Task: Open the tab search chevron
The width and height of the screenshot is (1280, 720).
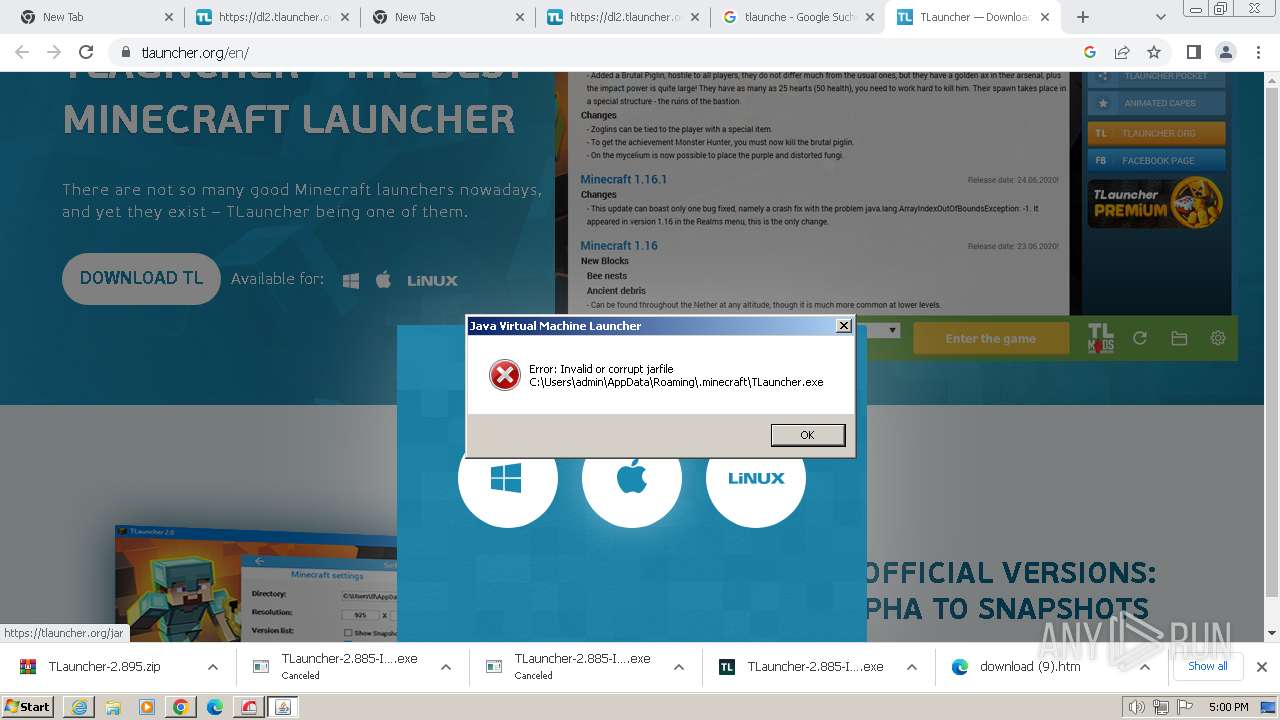Action: point(1160,17)
